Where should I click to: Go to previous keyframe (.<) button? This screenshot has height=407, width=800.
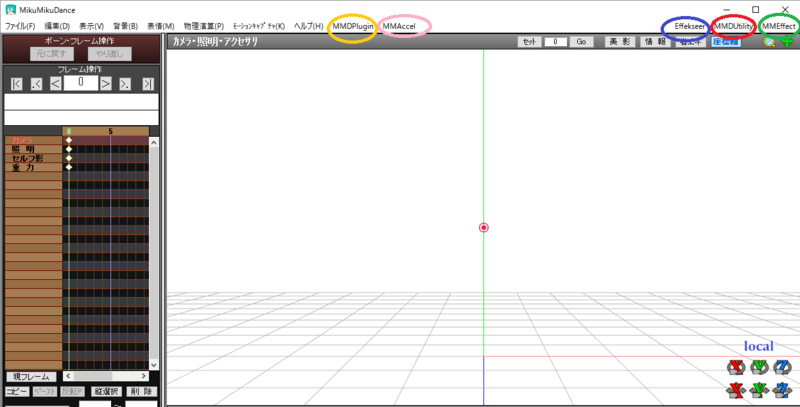point(36,84)
